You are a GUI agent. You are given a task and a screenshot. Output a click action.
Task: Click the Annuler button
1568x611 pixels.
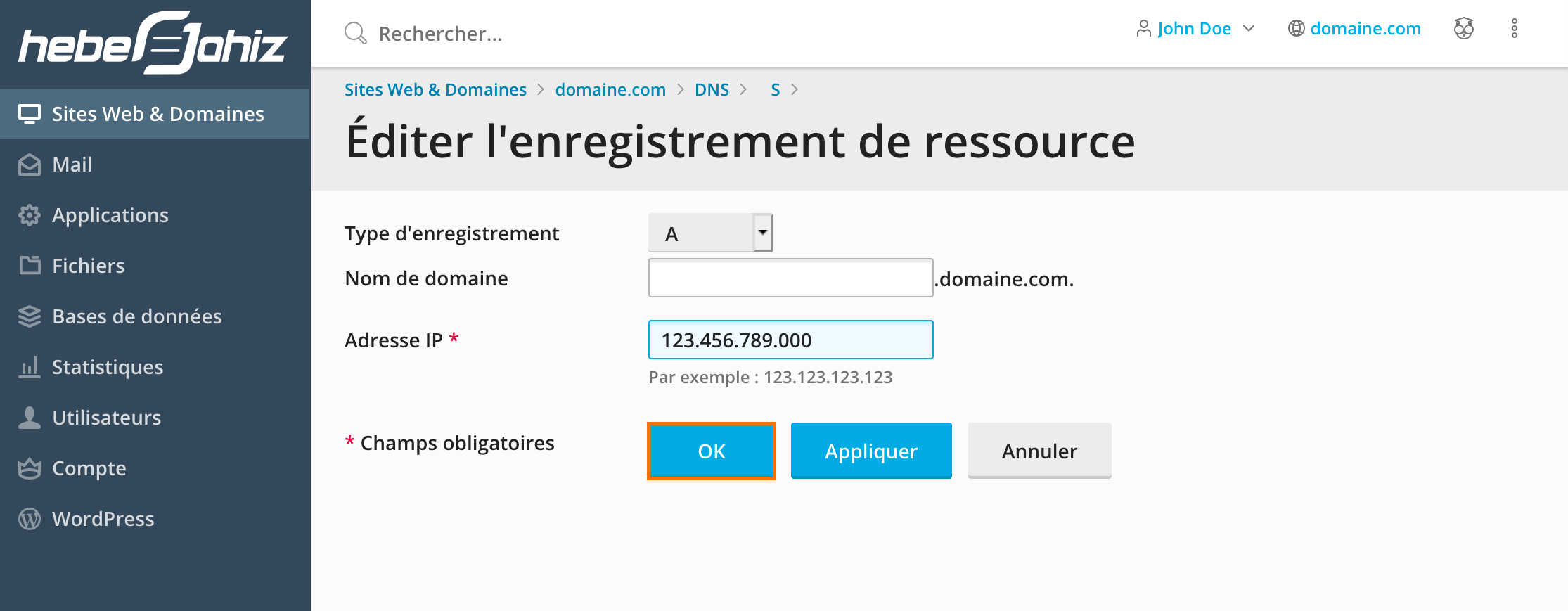1039,451
